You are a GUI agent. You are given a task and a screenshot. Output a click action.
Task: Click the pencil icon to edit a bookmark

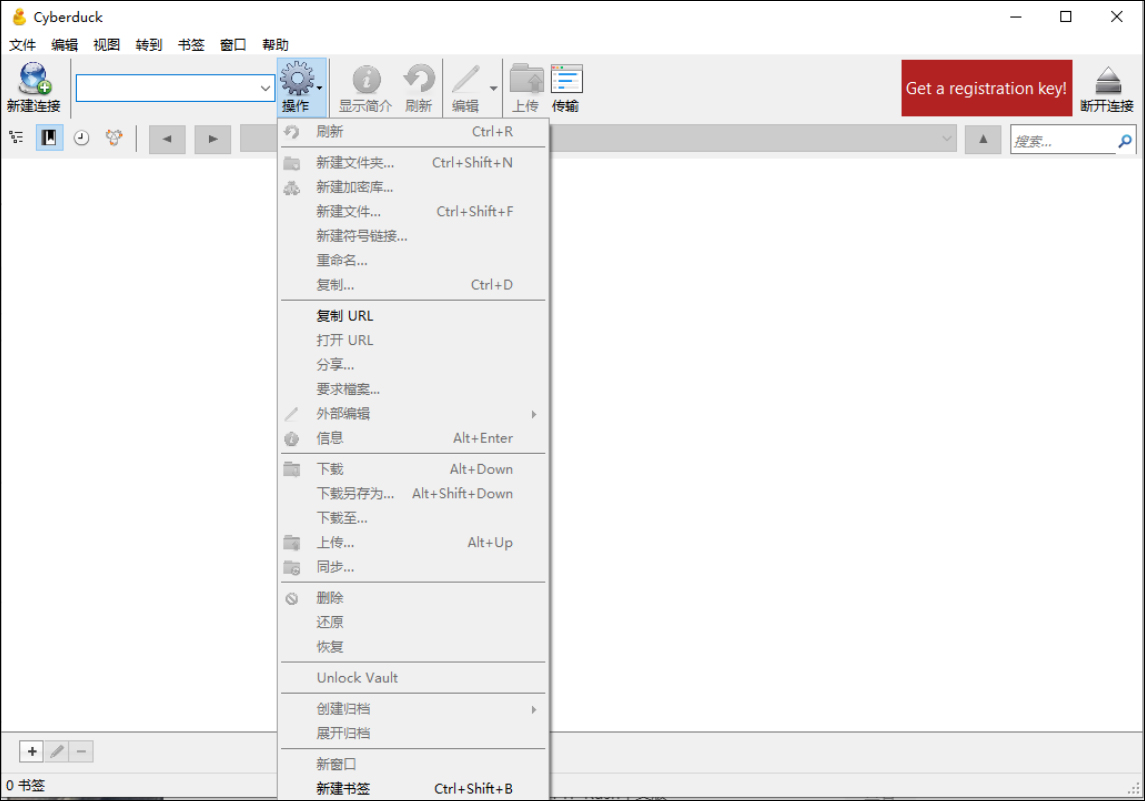pyautogui.click(x=56, y=751)
